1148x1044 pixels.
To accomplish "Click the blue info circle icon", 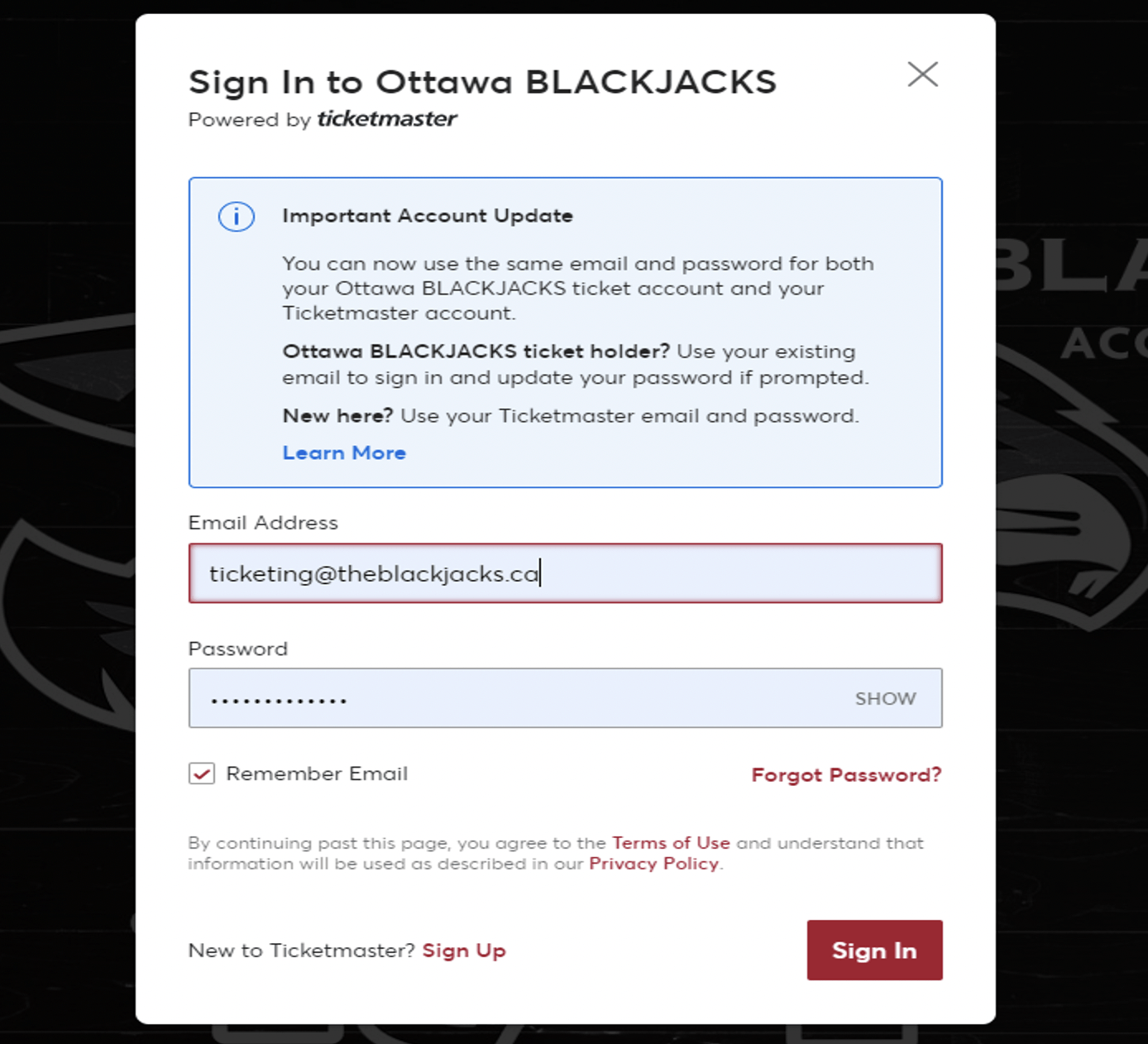I will tap(237, 217).
